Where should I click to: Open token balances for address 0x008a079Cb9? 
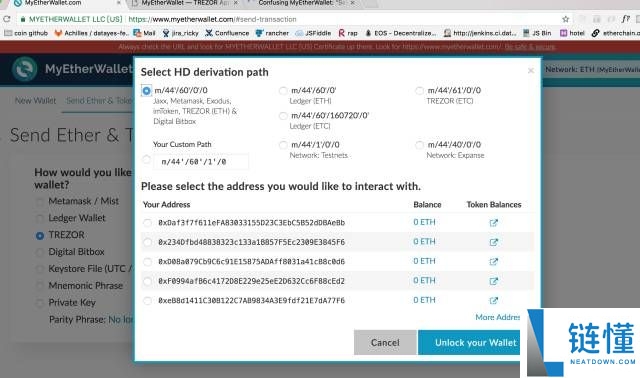click(493, 262)
